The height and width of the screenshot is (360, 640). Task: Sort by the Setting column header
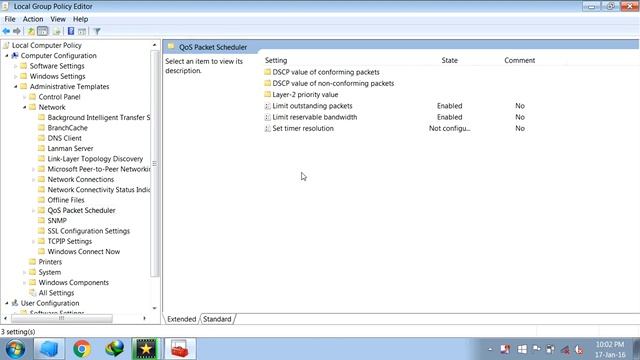click(276, 60)
